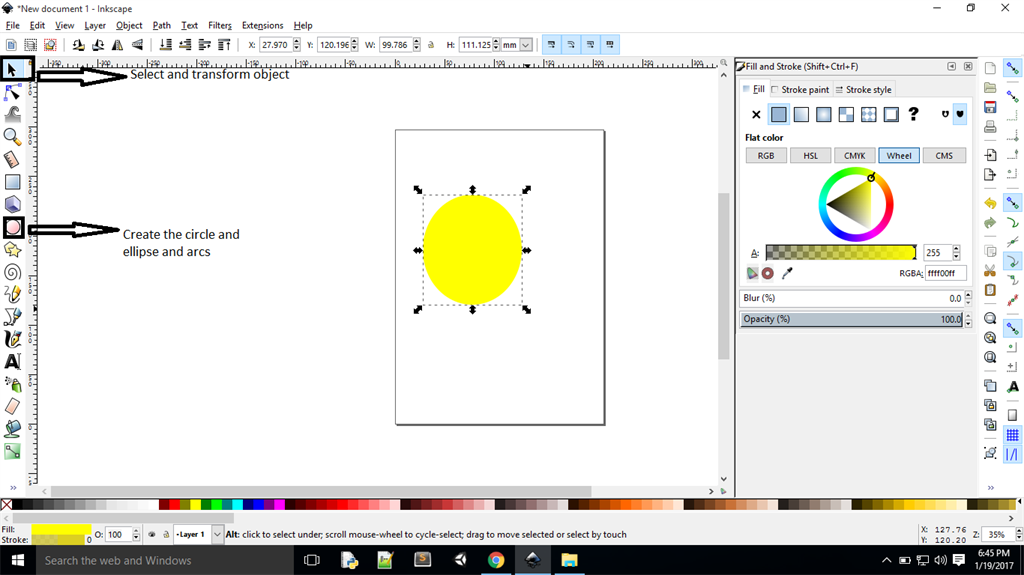Viewport: 1024px width, 575px height.
Task: Open the mm units dropdown
Action: click(525, 45)
